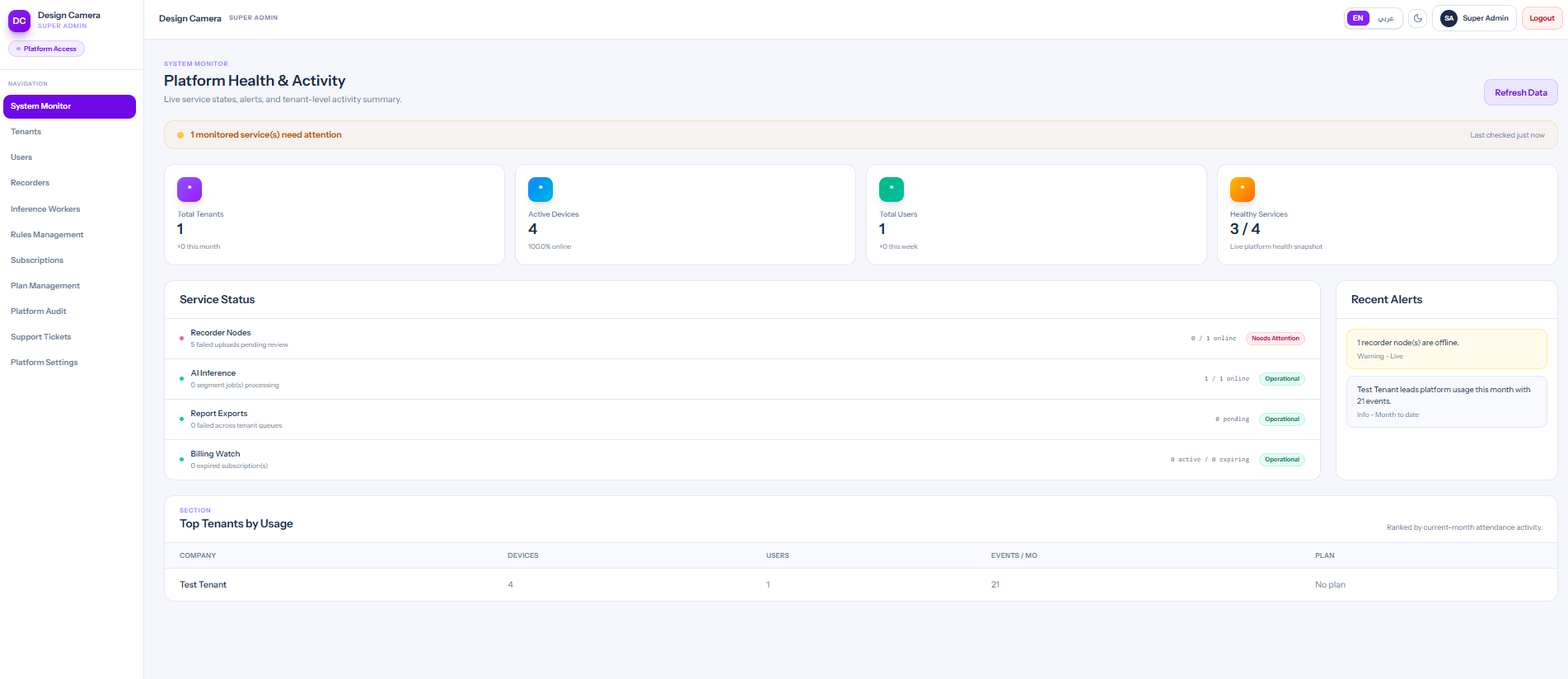Screen dimensions: 1568x679
Task: Click 'Ranked by current-month attendance activity' note
Action: 1464,527
